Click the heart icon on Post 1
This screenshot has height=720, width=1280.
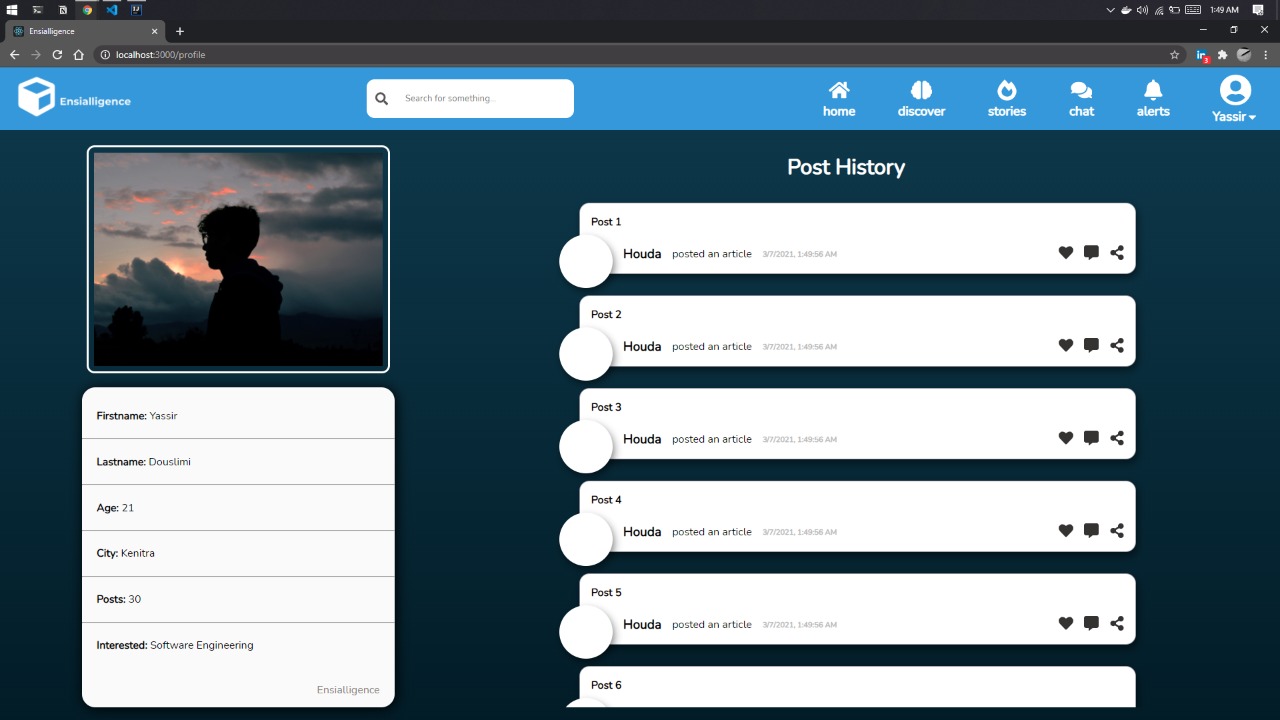click(1065, 252)
